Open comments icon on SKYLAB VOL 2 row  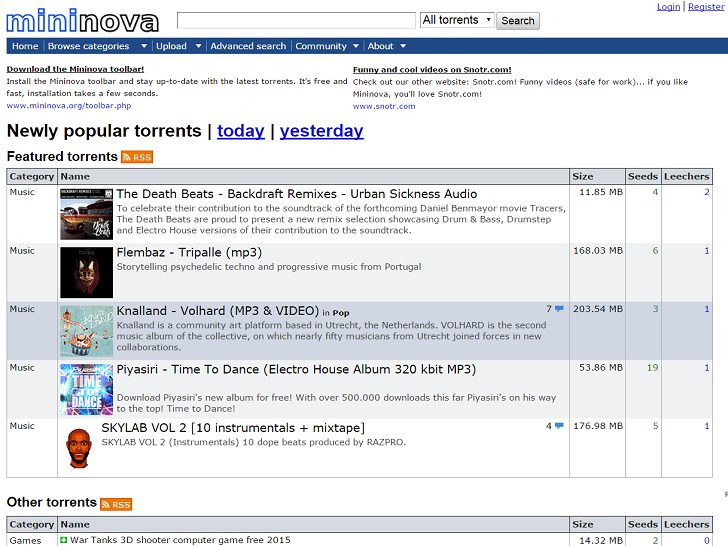(x=559, y=426)
